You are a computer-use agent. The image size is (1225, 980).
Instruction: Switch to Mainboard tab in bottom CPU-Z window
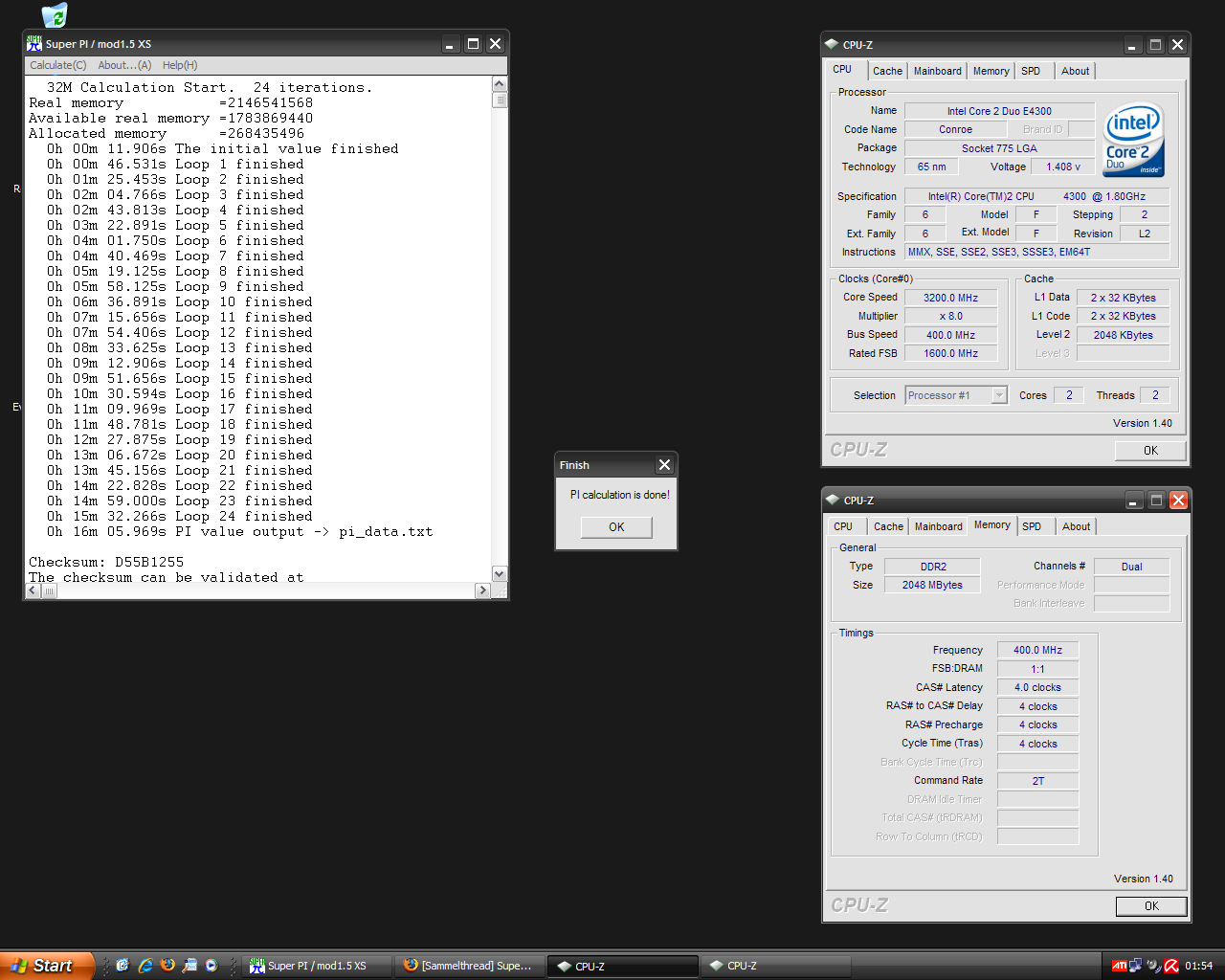tap(939, 526)
